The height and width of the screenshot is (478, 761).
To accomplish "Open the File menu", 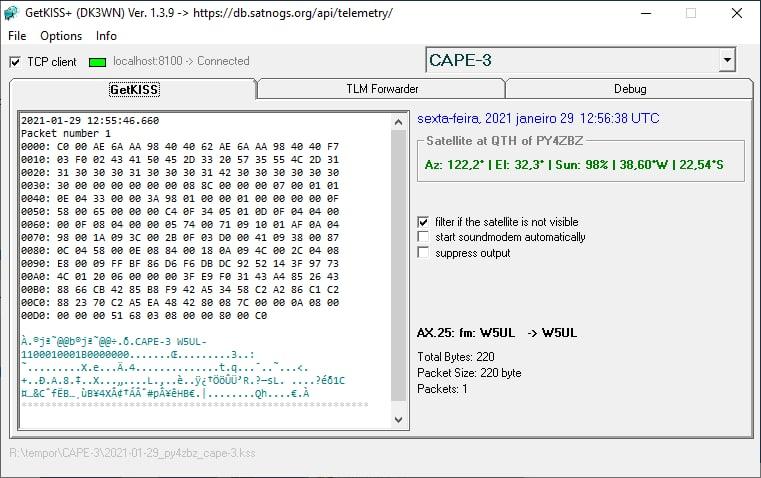I will [17, 36].
